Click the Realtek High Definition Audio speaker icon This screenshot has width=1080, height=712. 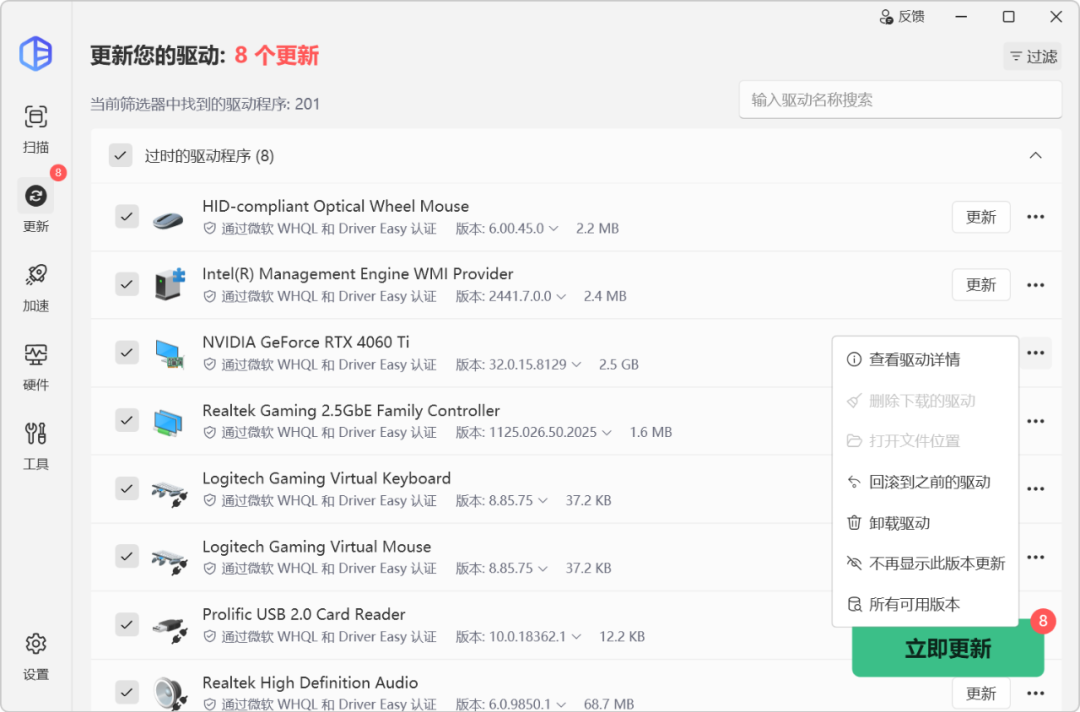pyautogui.click(x=169, y=693)
